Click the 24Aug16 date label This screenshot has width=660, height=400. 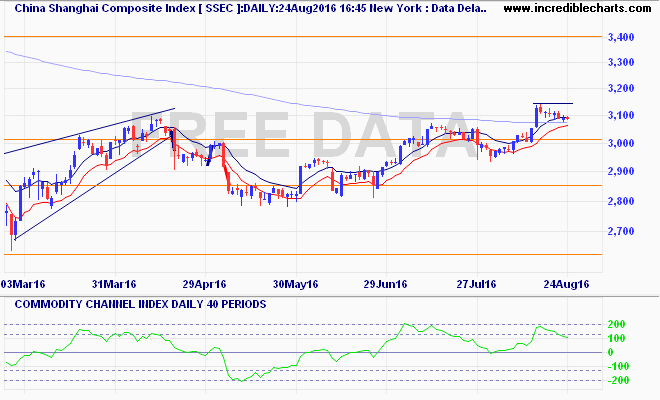(x=567, y=284)
